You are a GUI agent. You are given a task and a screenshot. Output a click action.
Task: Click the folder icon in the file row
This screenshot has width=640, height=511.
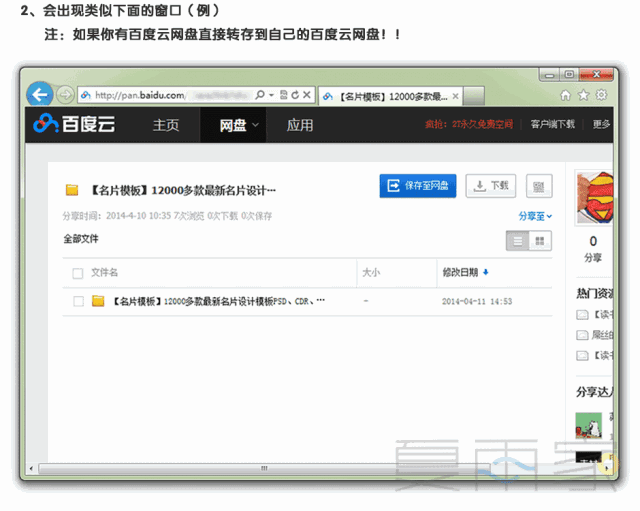coord(98,301)
